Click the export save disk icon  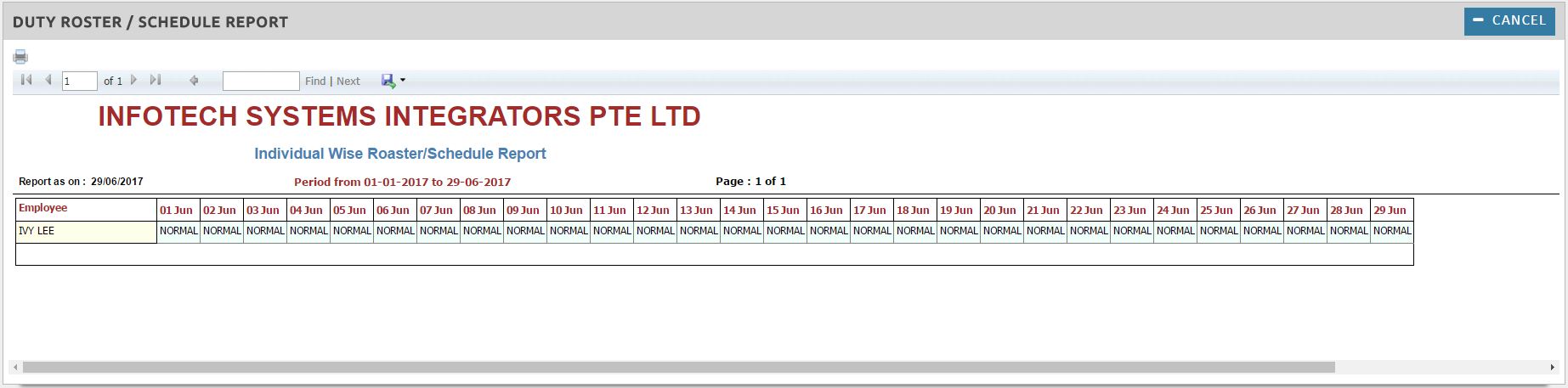[388, 81]
